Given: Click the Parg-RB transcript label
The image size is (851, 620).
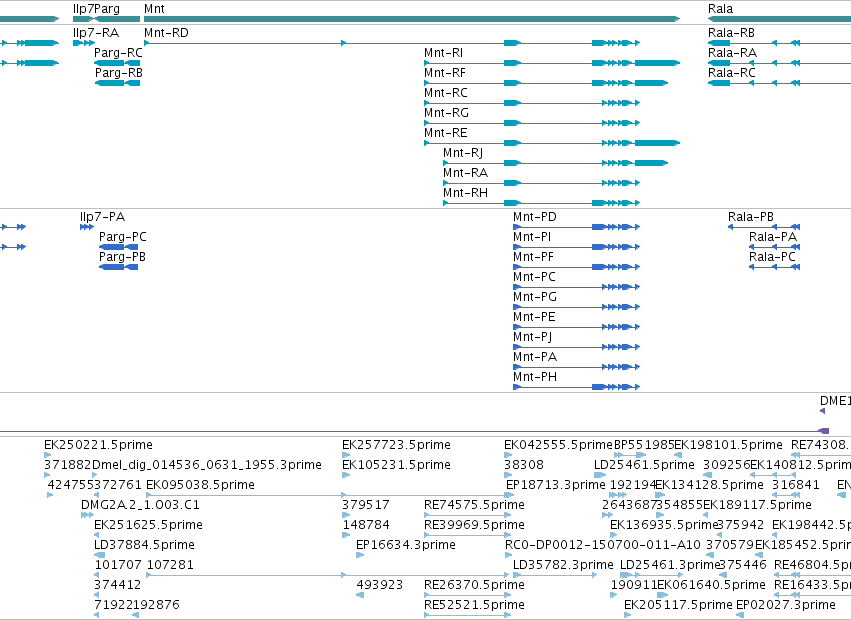Looking at the screenshot, I should 118,73.
